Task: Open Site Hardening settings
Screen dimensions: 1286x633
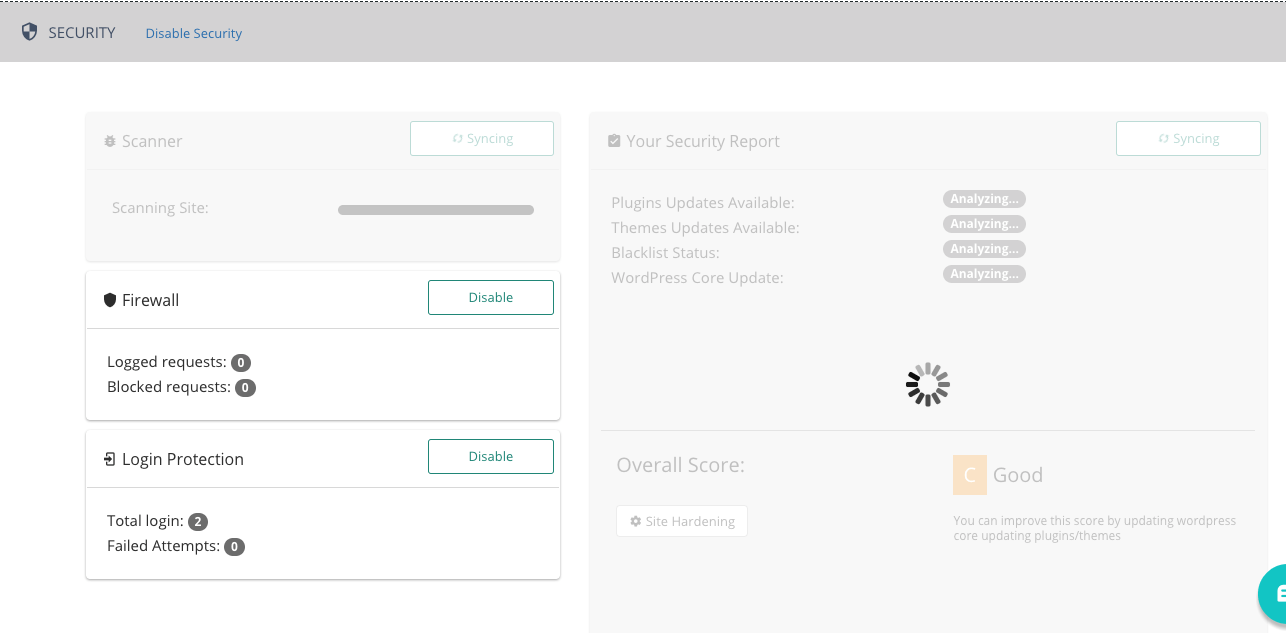Action: click(682, 521)
